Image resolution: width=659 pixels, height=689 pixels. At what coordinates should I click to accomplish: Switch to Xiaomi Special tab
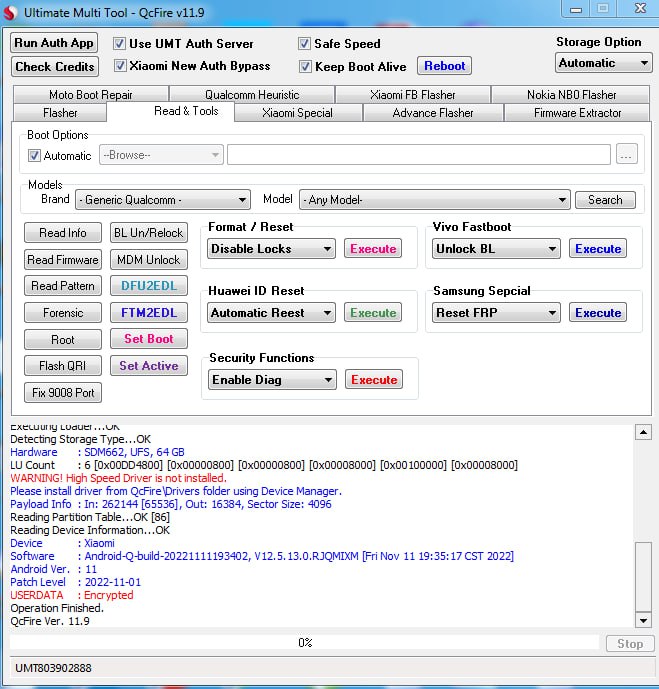[297, 113]
